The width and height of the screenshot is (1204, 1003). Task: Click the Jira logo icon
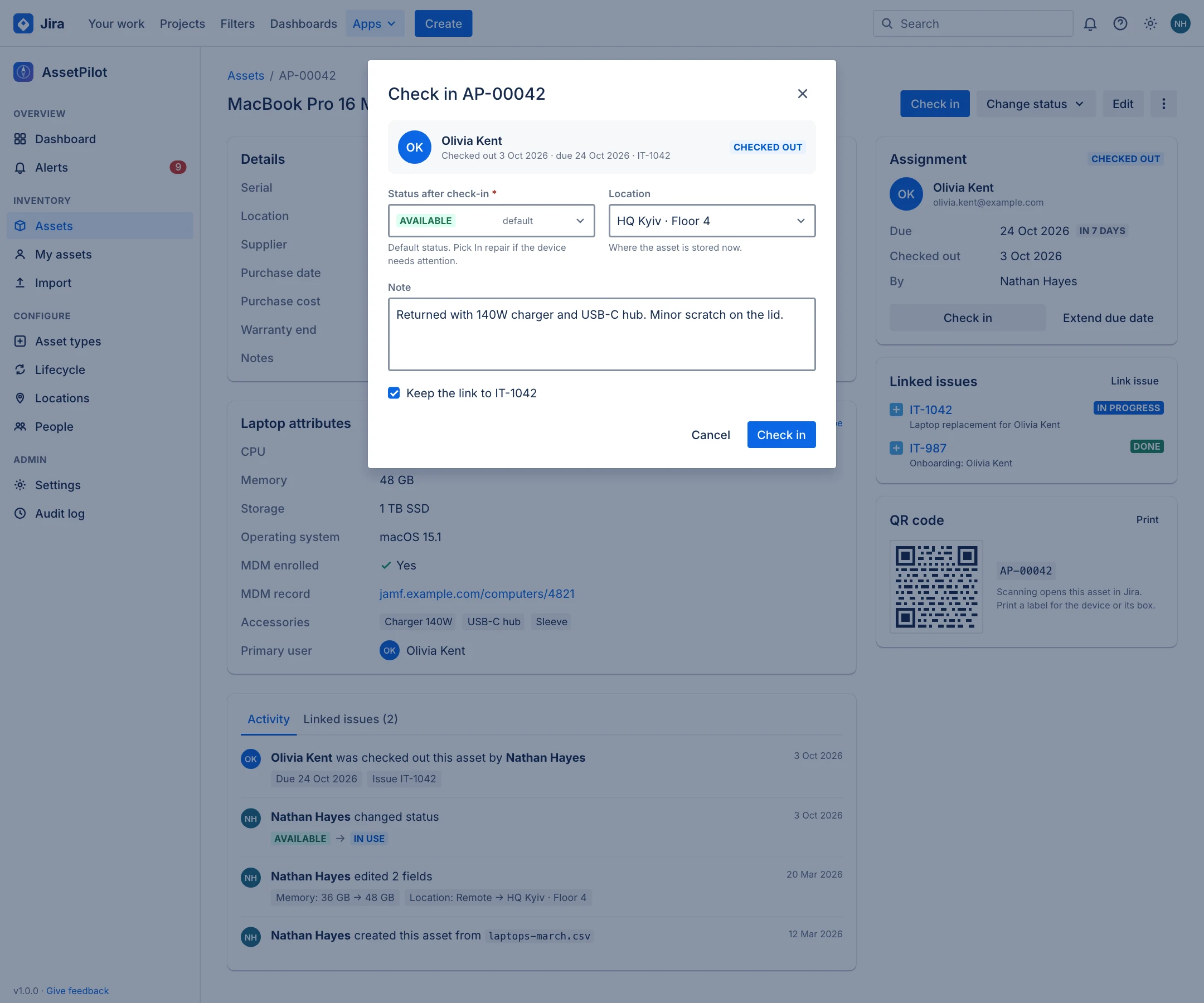[23, 23]
